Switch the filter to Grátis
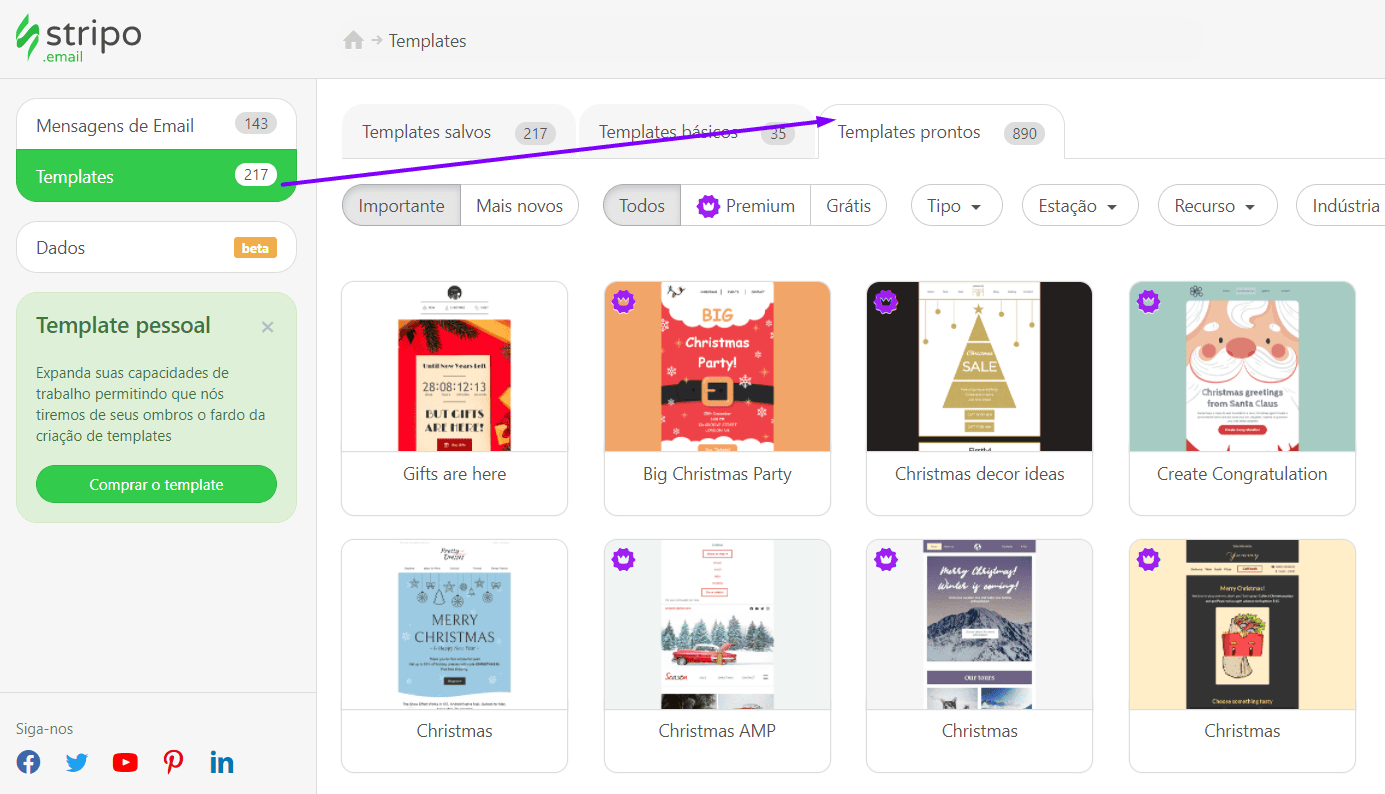1385x794 pixels. [848, 205]
